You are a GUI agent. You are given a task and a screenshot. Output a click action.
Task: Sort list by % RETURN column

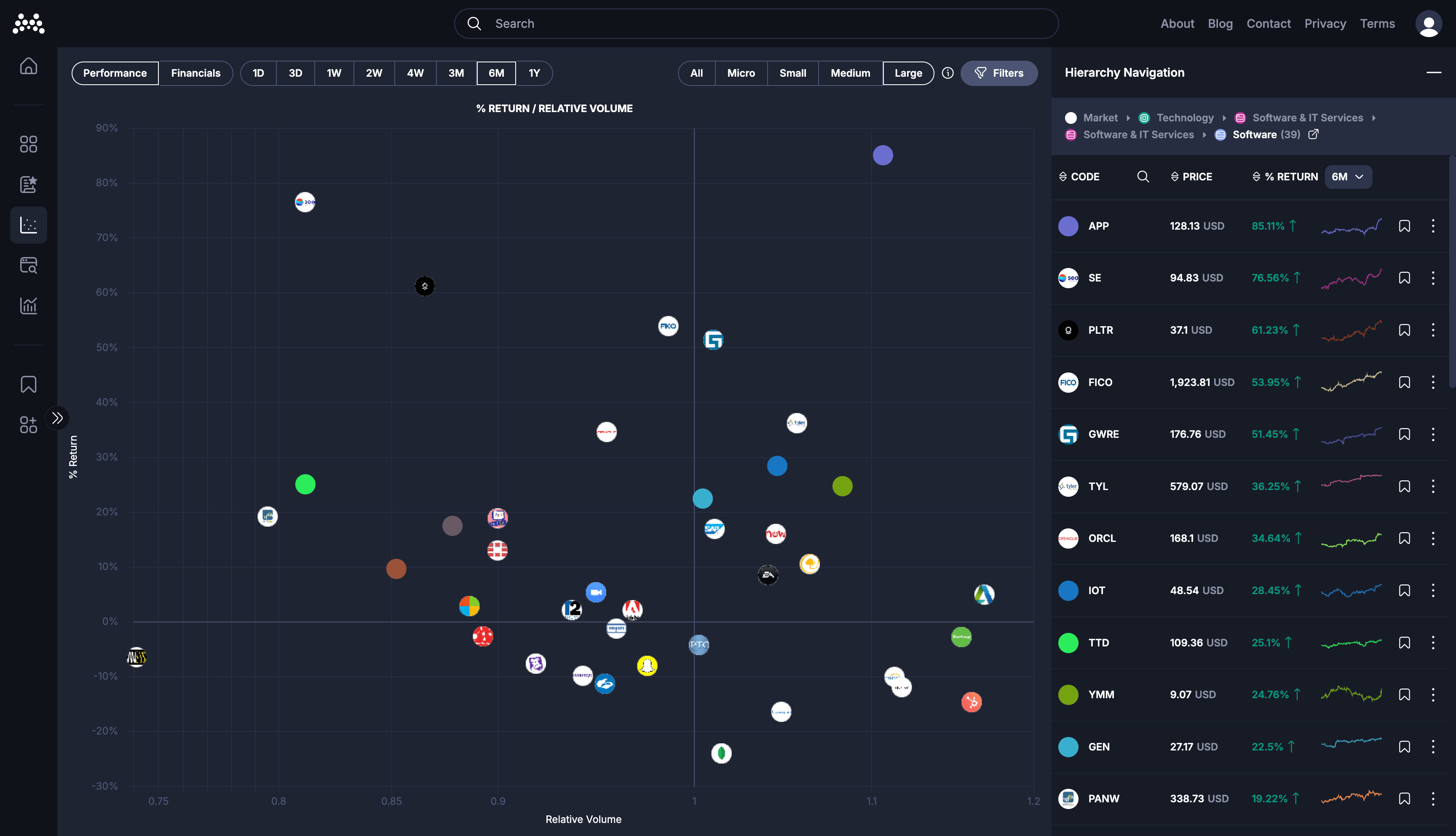click(x=1285, y=177)
